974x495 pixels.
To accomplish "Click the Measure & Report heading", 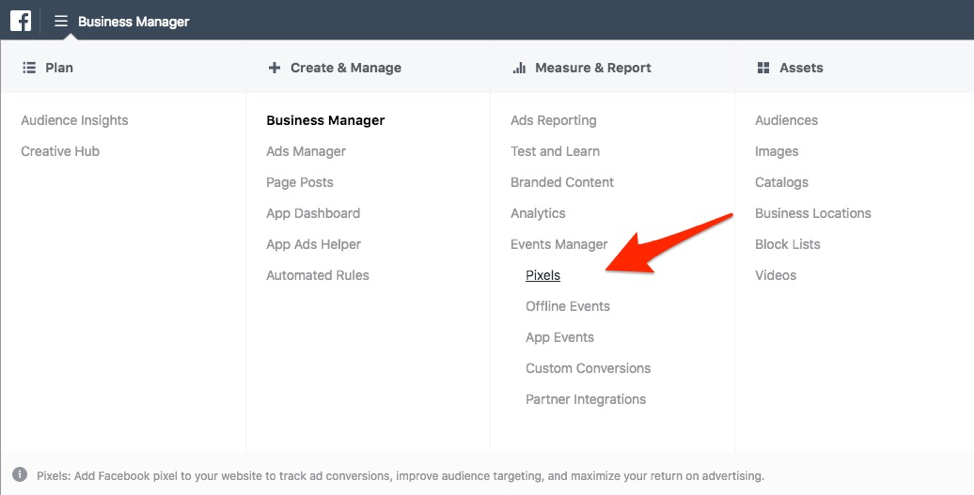I will point(593,68).
